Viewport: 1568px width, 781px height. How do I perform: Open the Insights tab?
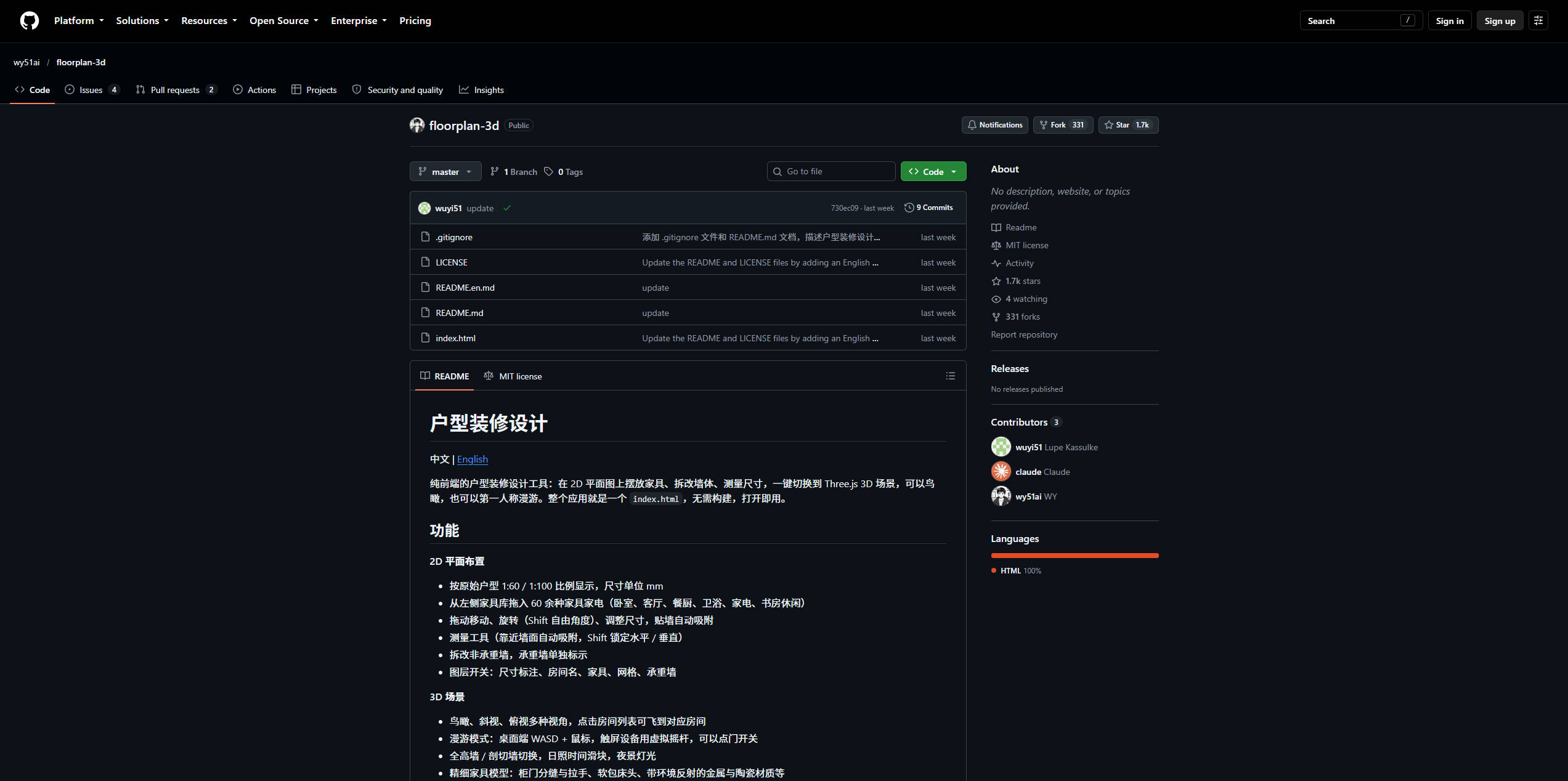point(481,90)
